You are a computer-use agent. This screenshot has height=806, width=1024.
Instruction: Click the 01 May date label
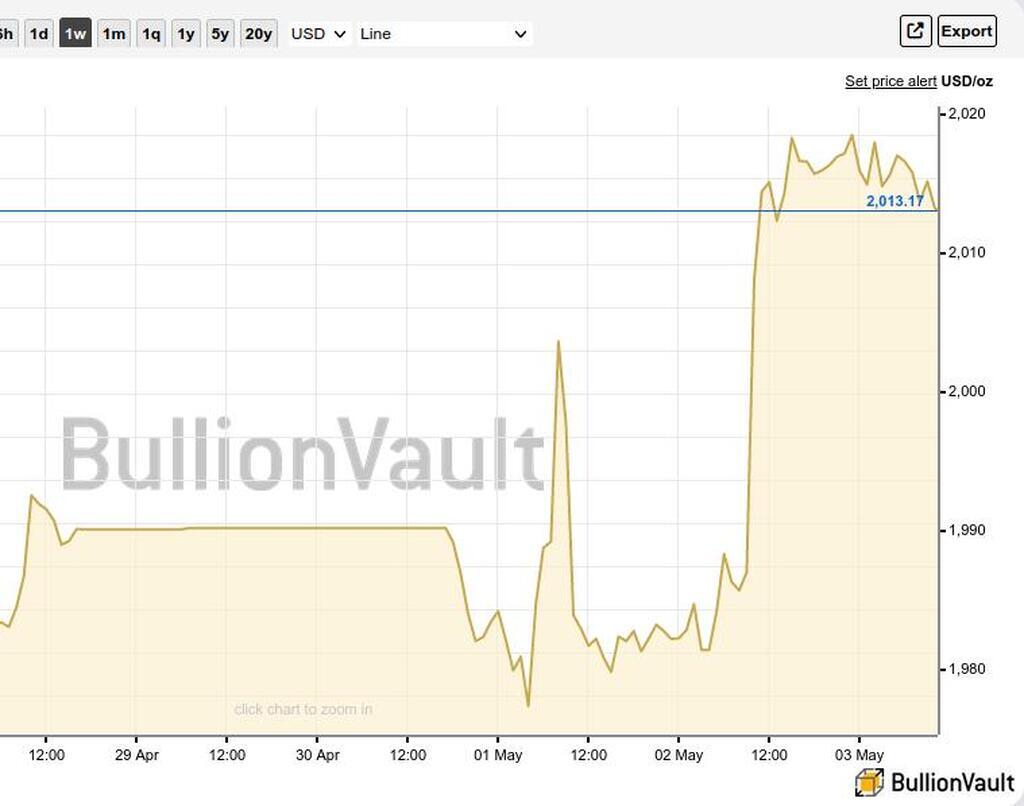click(x=498, y=755)
